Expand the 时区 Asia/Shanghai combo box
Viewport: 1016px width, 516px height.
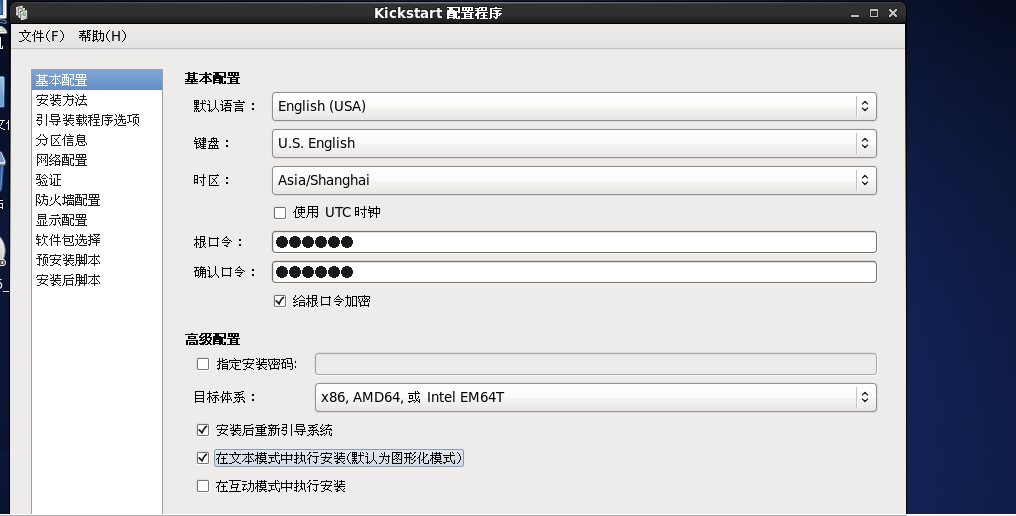[x=574, y=180]
